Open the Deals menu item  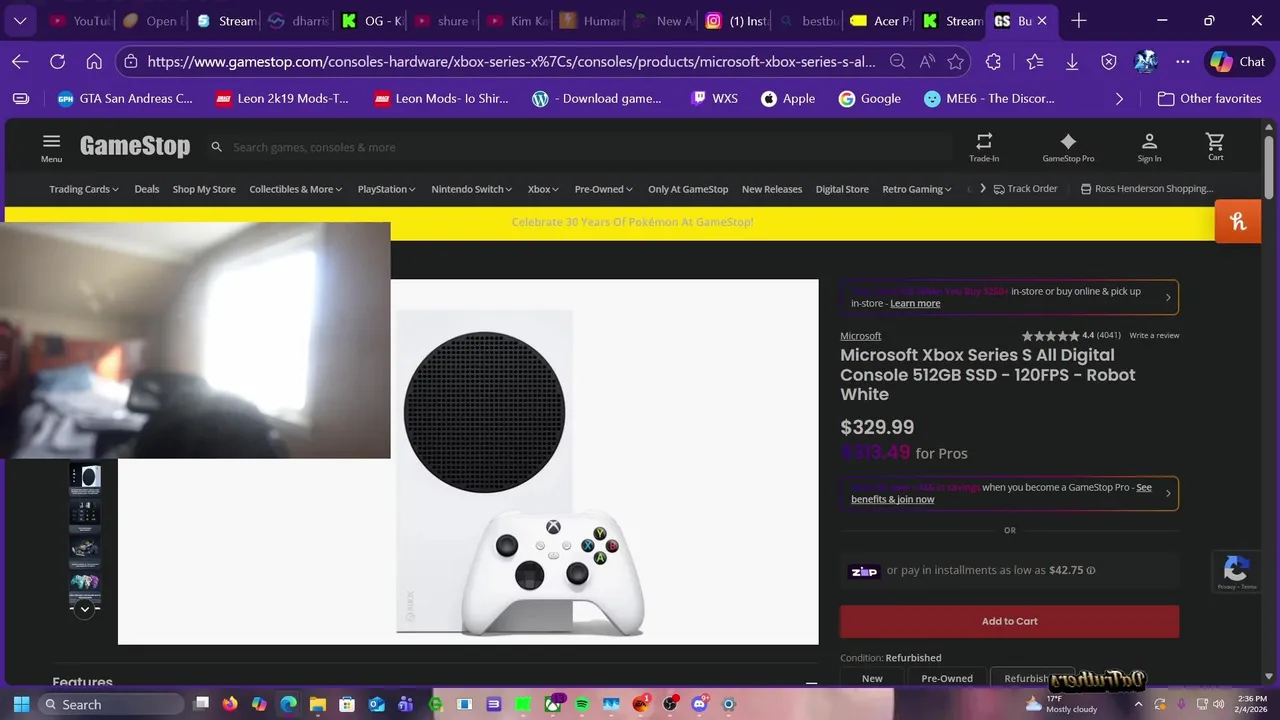point(147,189)
